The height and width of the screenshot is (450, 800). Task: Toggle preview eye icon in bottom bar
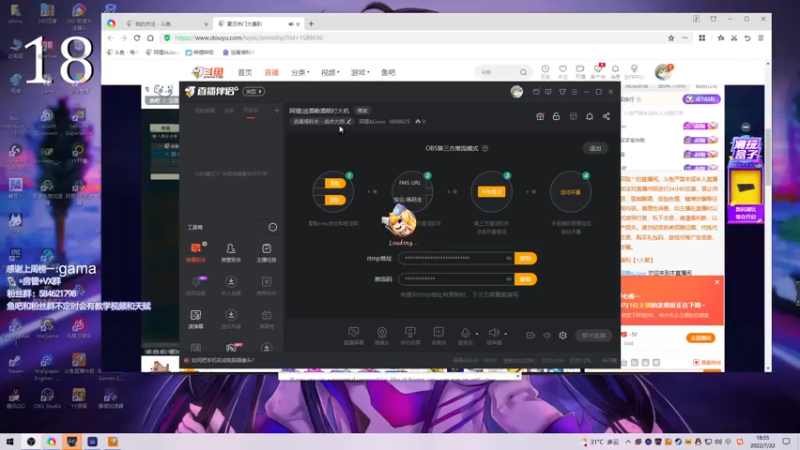547,335
